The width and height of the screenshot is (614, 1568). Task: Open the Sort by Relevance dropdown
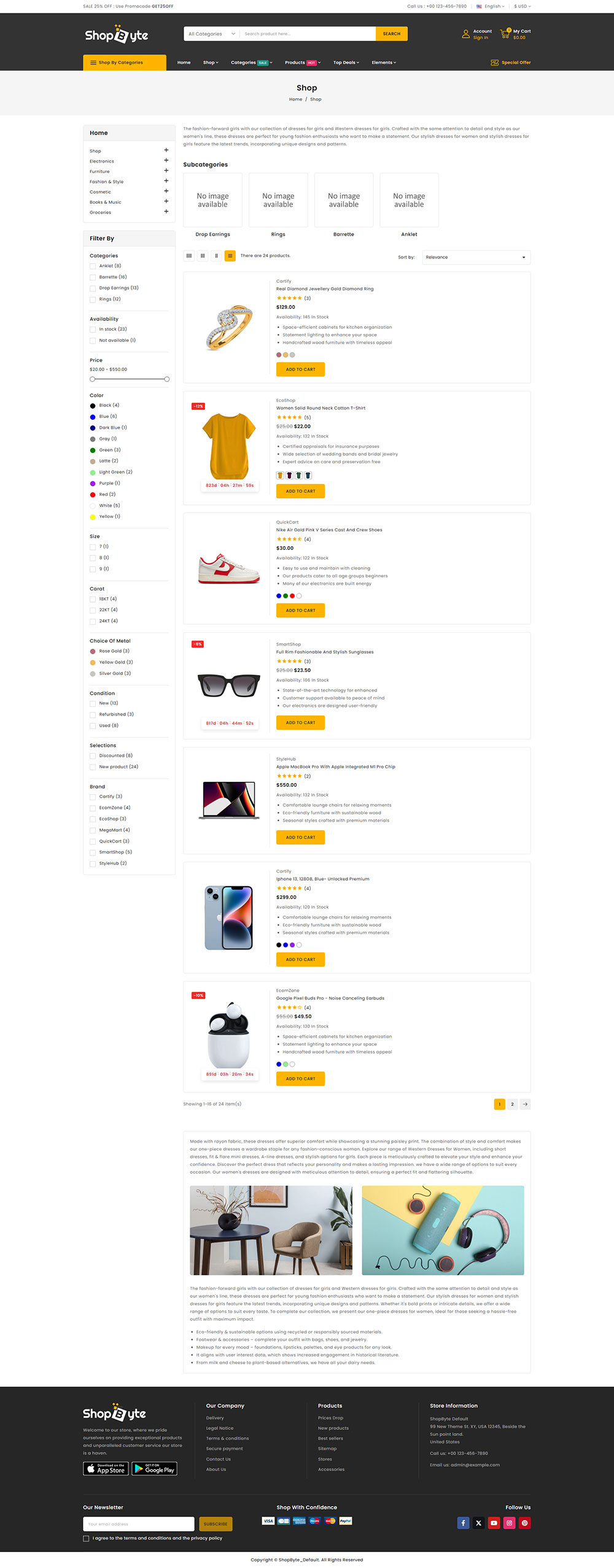(x=476, y=257)
